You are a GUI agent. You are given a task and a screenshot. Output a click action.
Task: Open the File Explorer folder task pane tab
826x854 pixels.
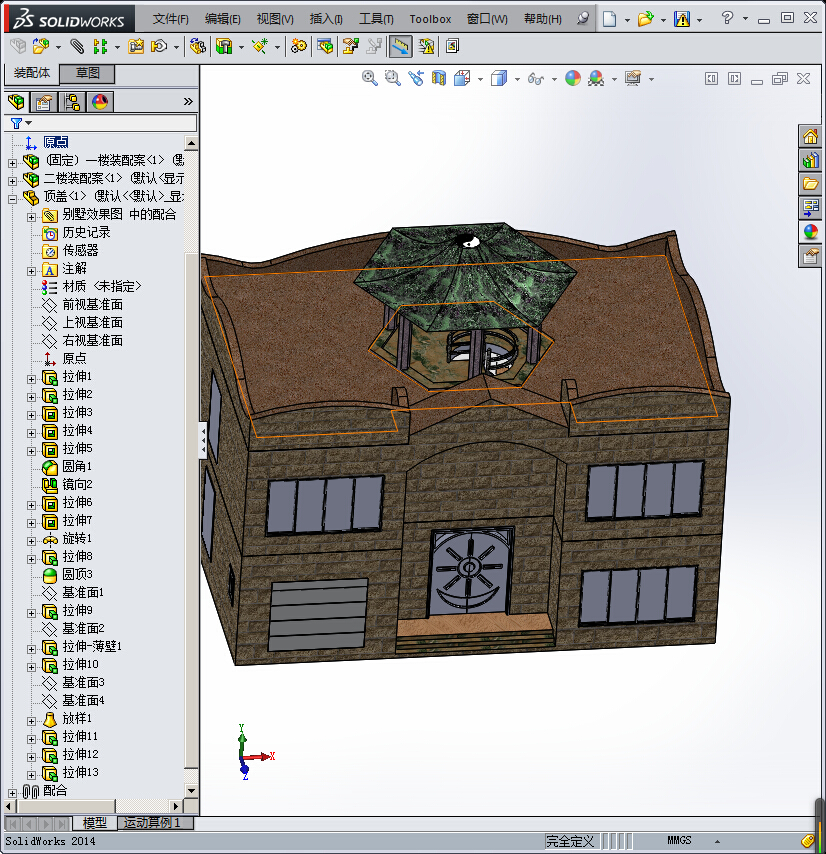coord(810,184)
